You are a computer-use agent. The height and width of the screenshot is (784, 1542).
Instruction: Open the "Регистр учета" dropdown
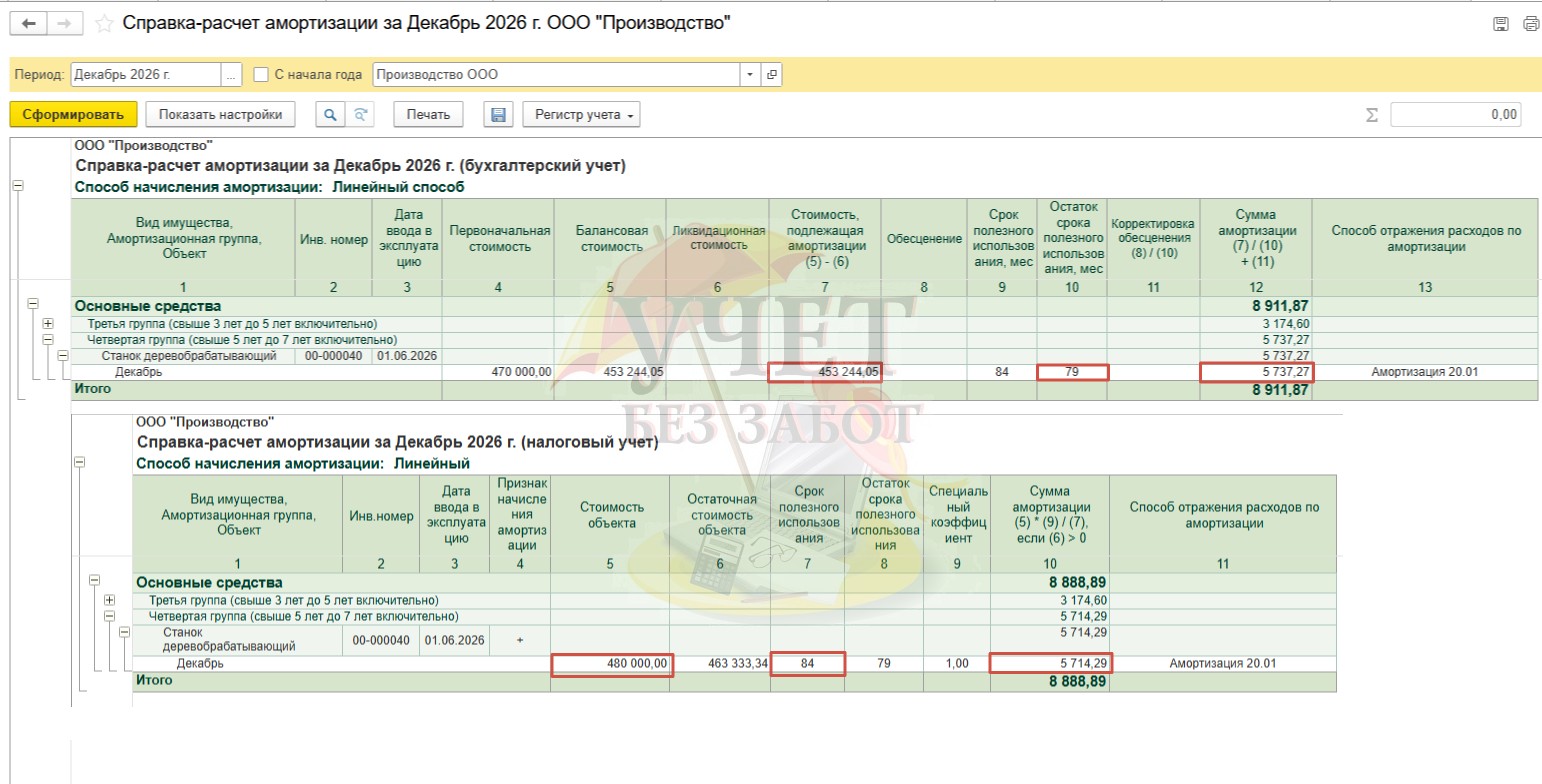coord(581,115)
